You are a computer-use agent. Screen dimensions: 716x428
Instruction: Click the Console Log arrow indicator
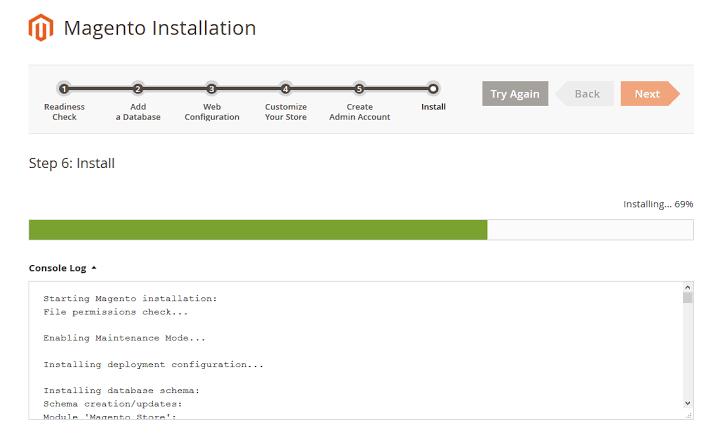[94, 268]
